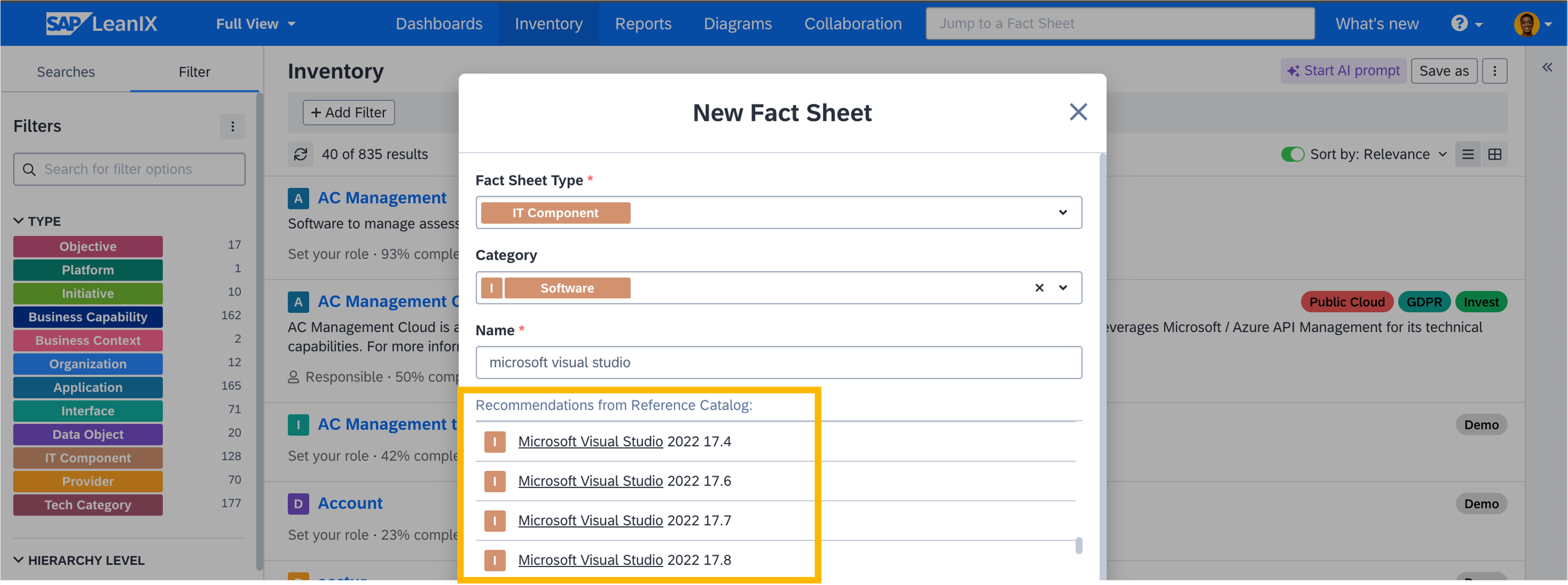Viewport: 1568px width, 585px height.
Task: Open the Category dropdown arrow
Action: click(1062, 288)
